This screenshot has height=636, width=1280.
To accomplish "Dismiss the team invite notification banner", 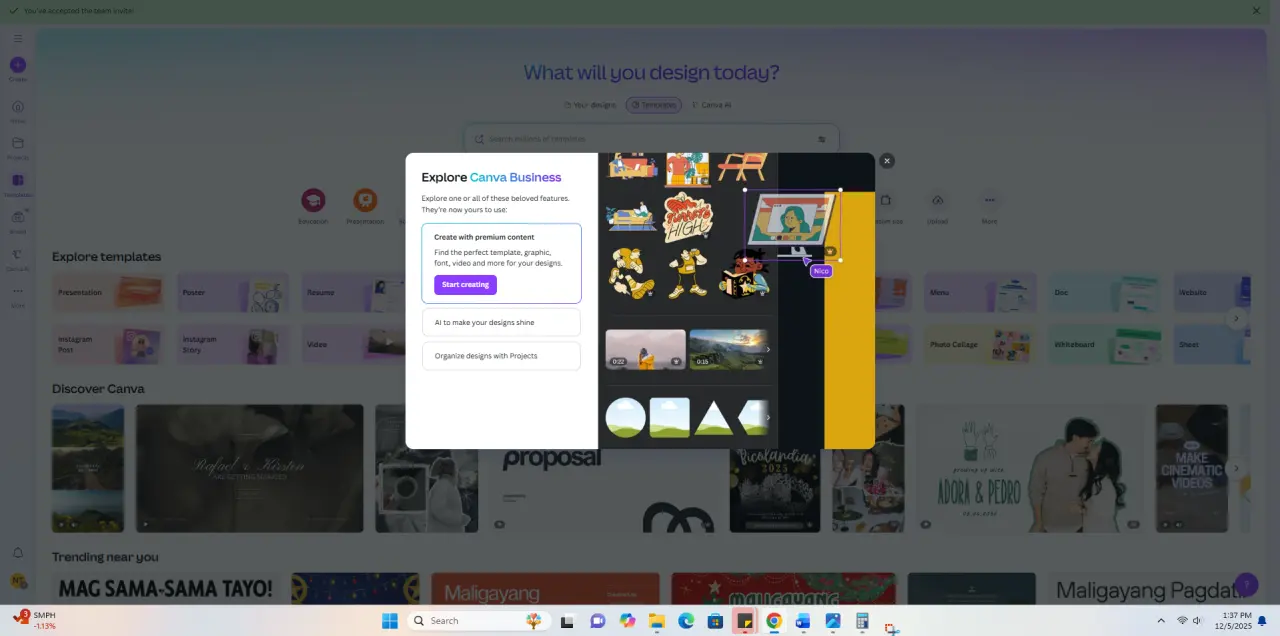I will click(x=1256, y=10).
